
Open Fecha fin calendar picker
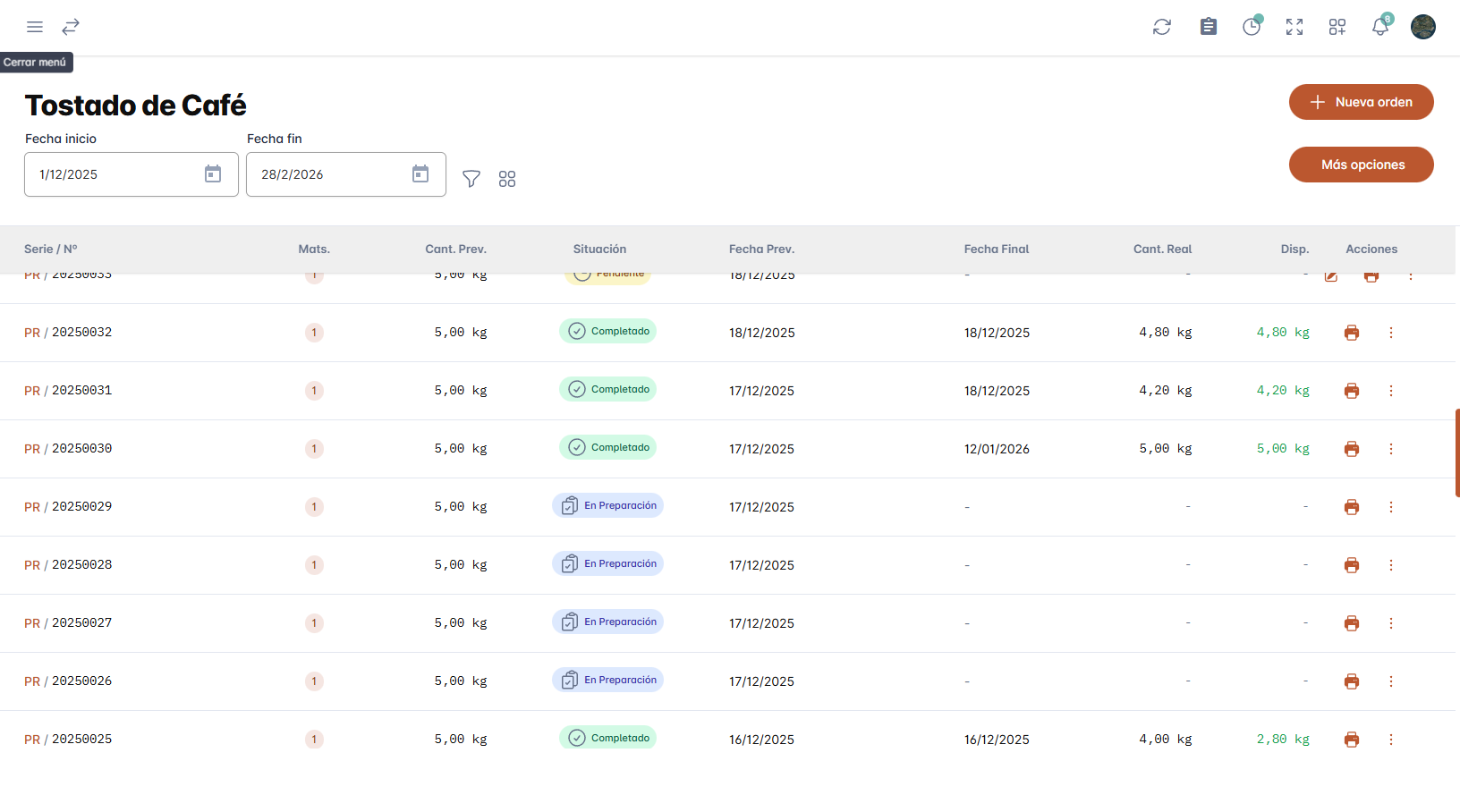click(420, 174)
